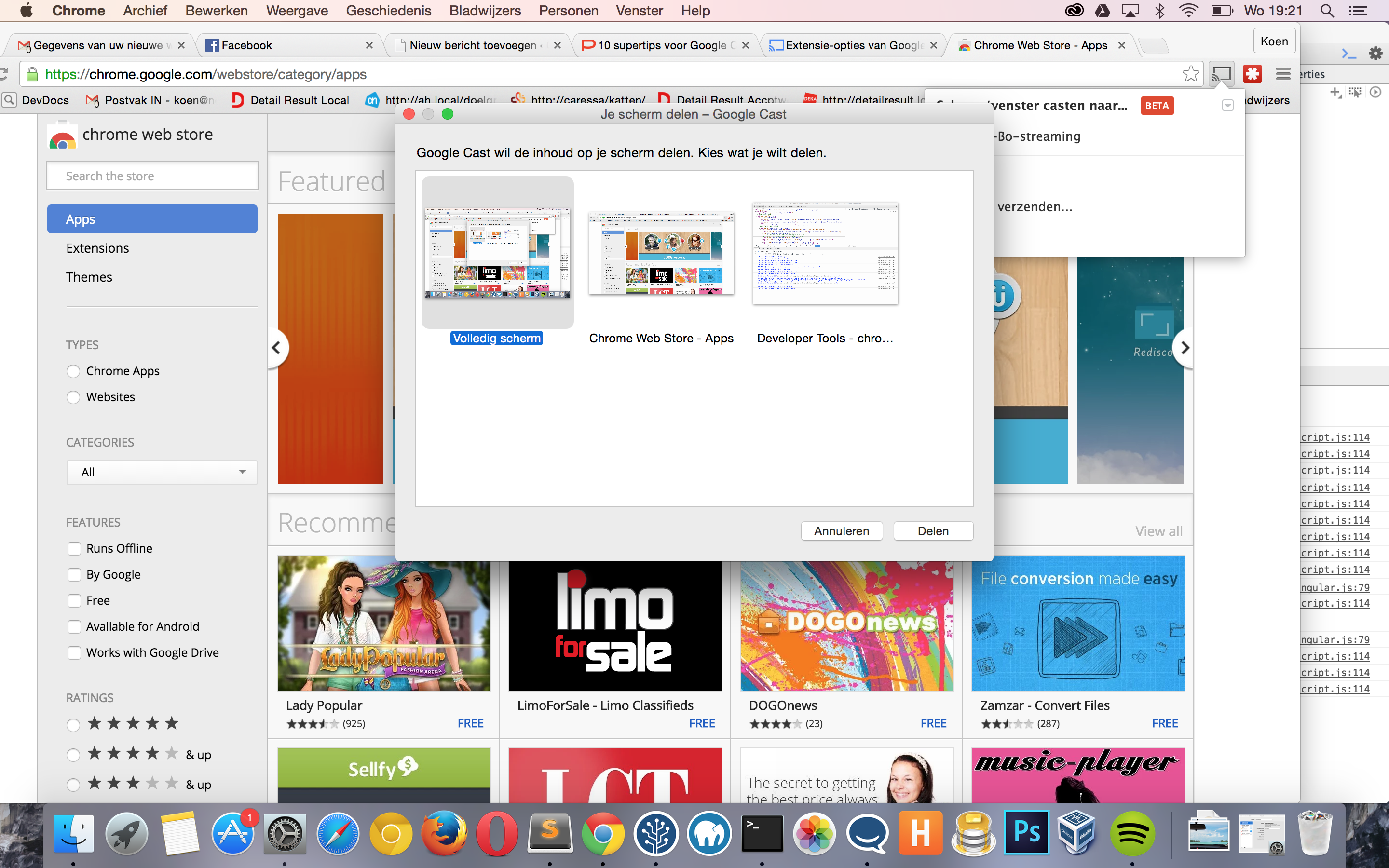
Task: Launch Safari from the dock
Action: click(x=338, y=833)
